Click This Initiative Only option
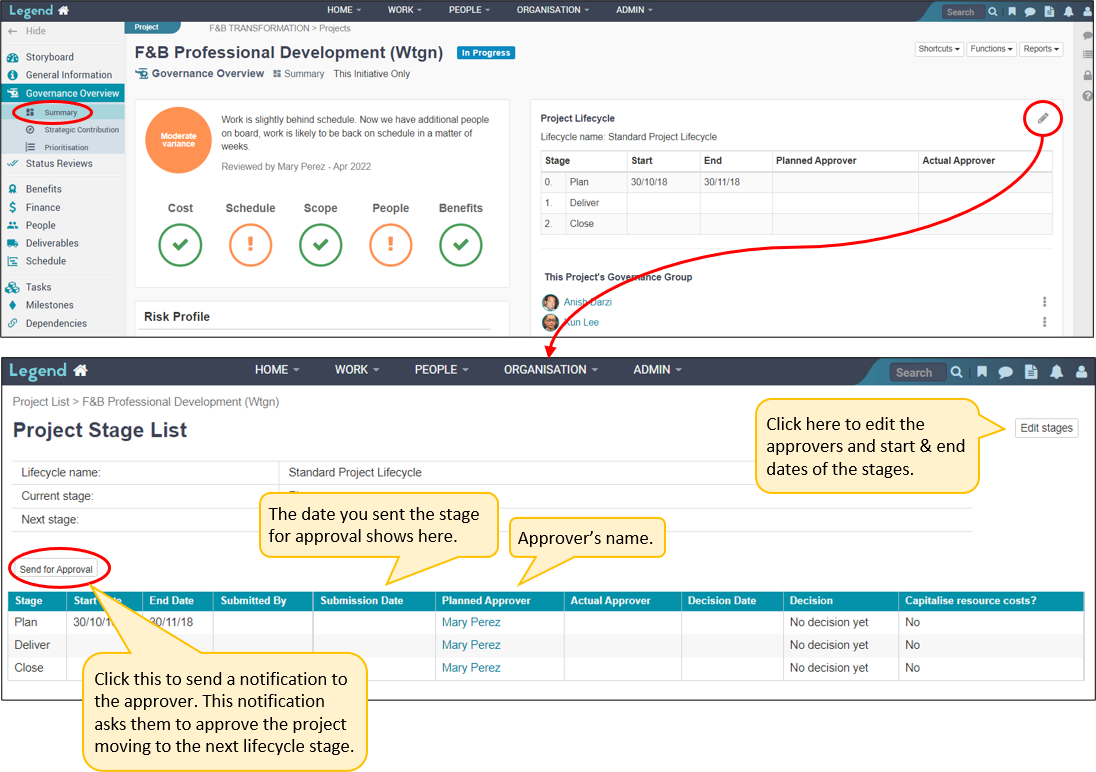 tap(371, 73)
